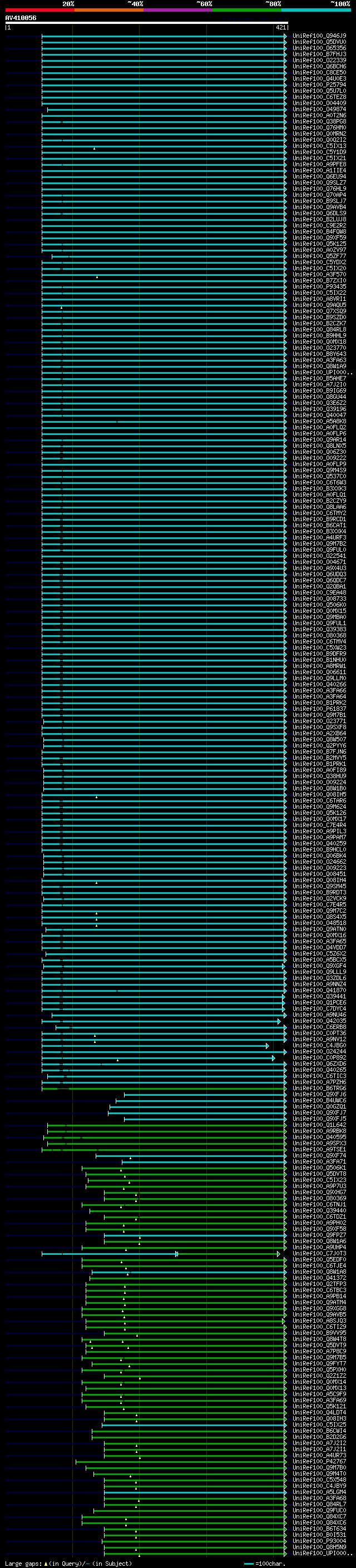Viewport: 356px width, 1568px height.
Task: Select the UniRef100_Q506K1 label
Action: [319, 1168]
